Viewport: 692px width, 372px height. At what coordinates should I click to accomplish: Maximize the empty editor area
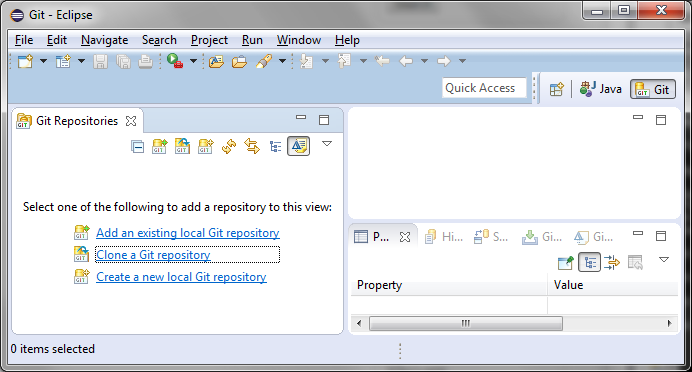(661, 120)
